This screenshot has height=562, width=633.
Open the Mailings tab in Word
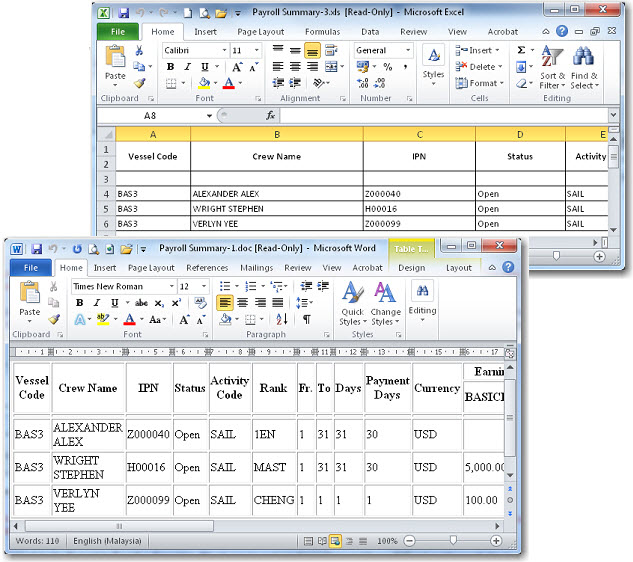tap(256, 268)
